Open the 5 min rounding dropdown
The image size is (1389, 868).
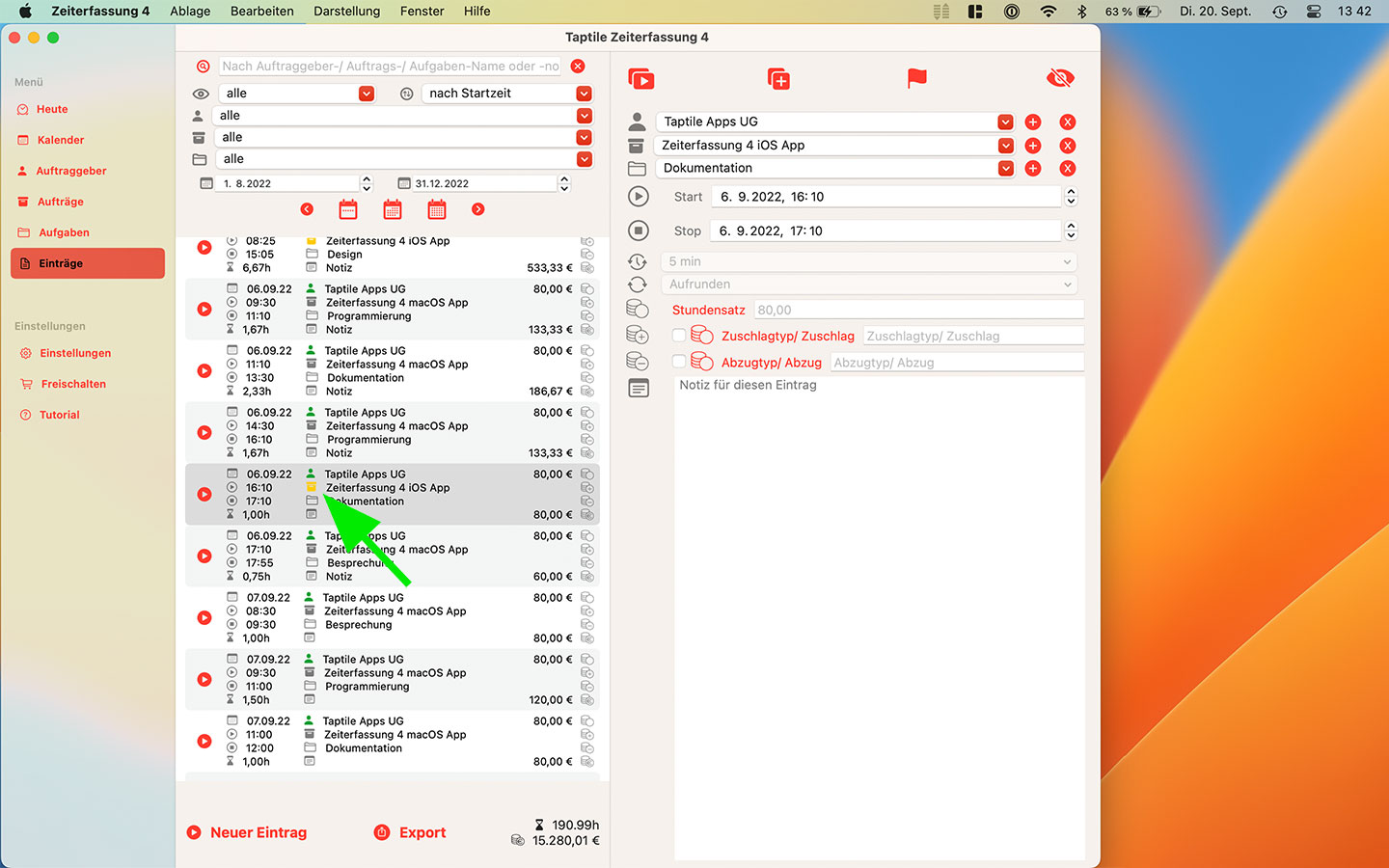869,261
